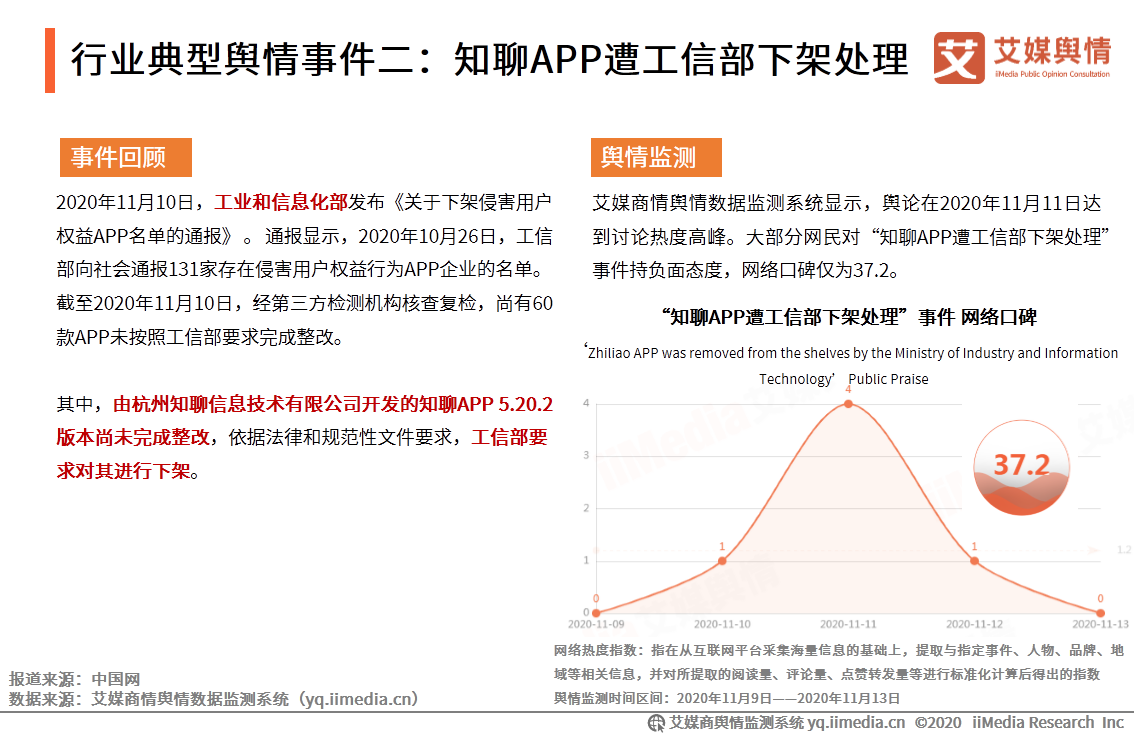Click the red text 工业和信息化部
The height and width of the screenshot is (737, 1134).
click(281, 202)
